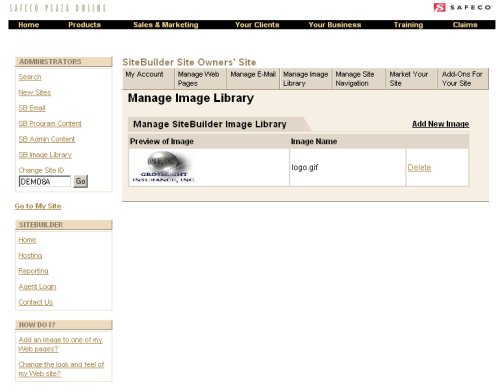
Task: Click the Safeco logo
Action: coord(463,7)
